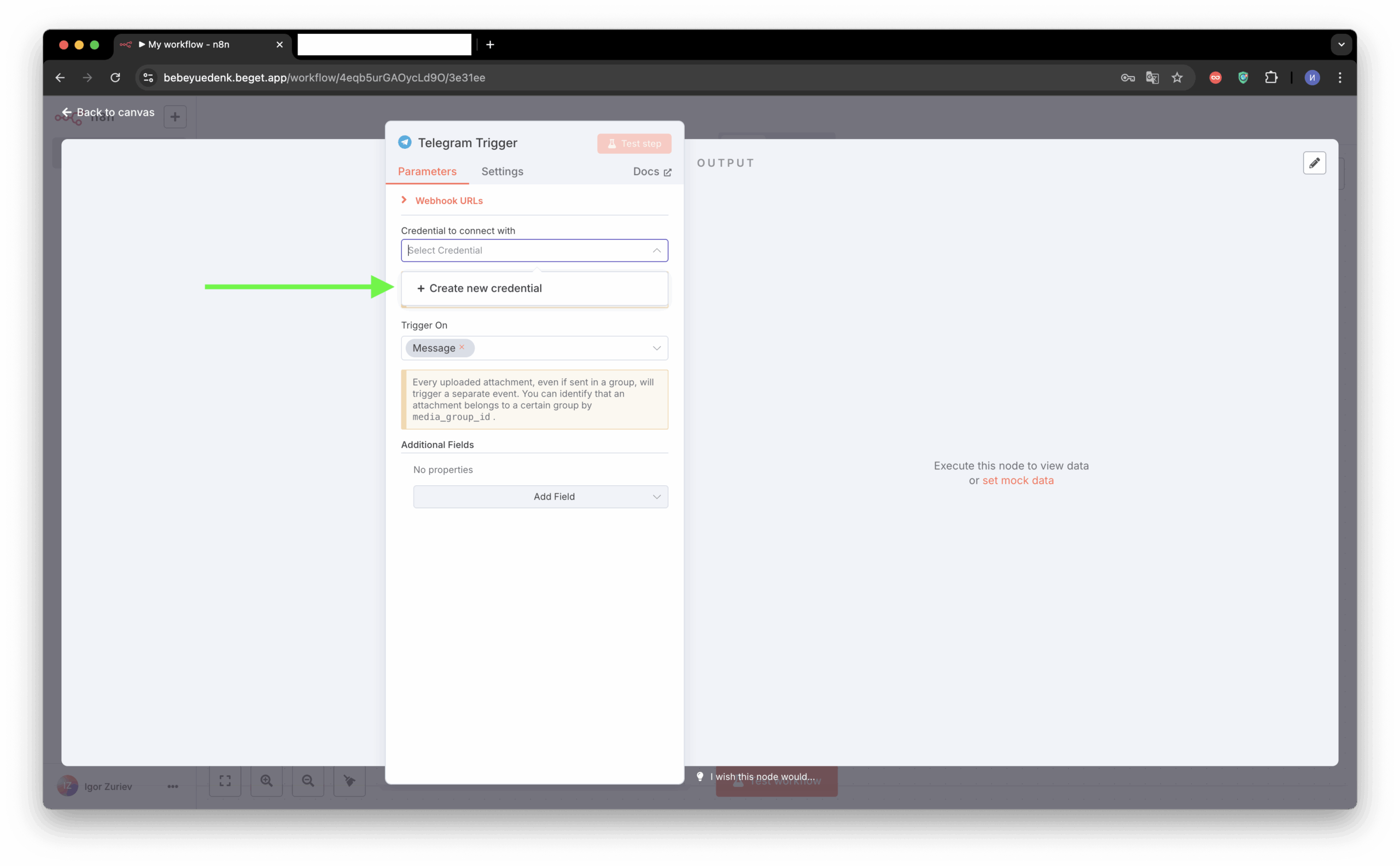Open Chrome three-dot menu
The width and height of the screenshot is (1400, 866).
(x=1339, y=77)
